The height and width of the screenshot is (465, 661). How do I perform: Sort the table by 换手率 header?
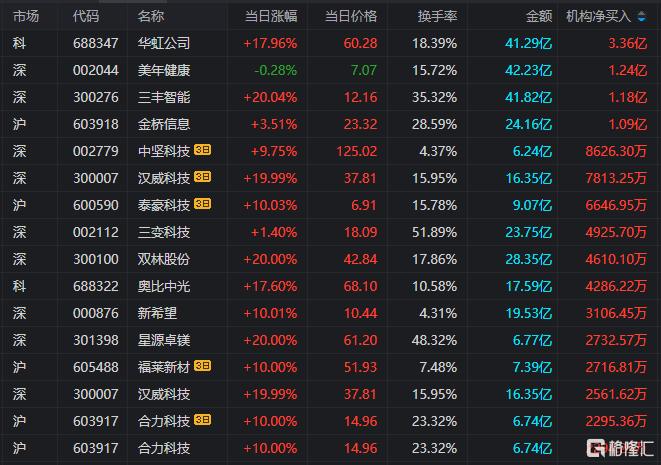(x=437, y=16)
